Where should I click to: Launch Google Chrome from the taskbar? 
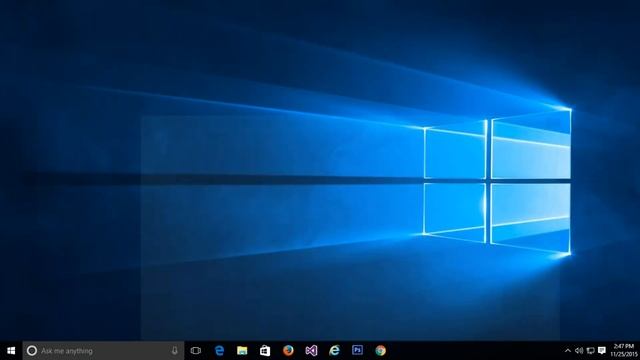click(x=380, y=351)
